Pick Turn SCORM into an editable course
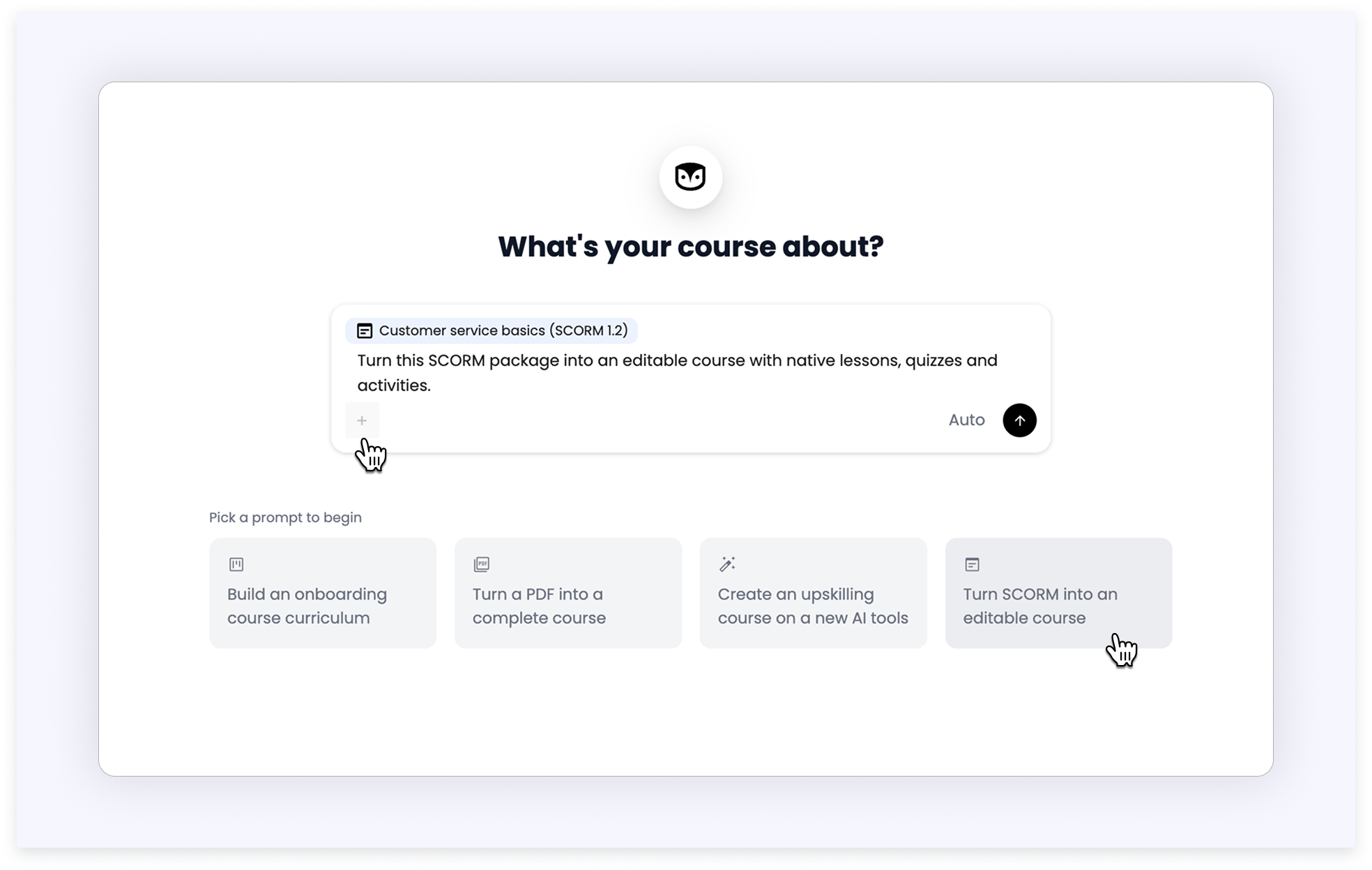This screenshot has height=870, width=1372. (x=1058, y=593)
